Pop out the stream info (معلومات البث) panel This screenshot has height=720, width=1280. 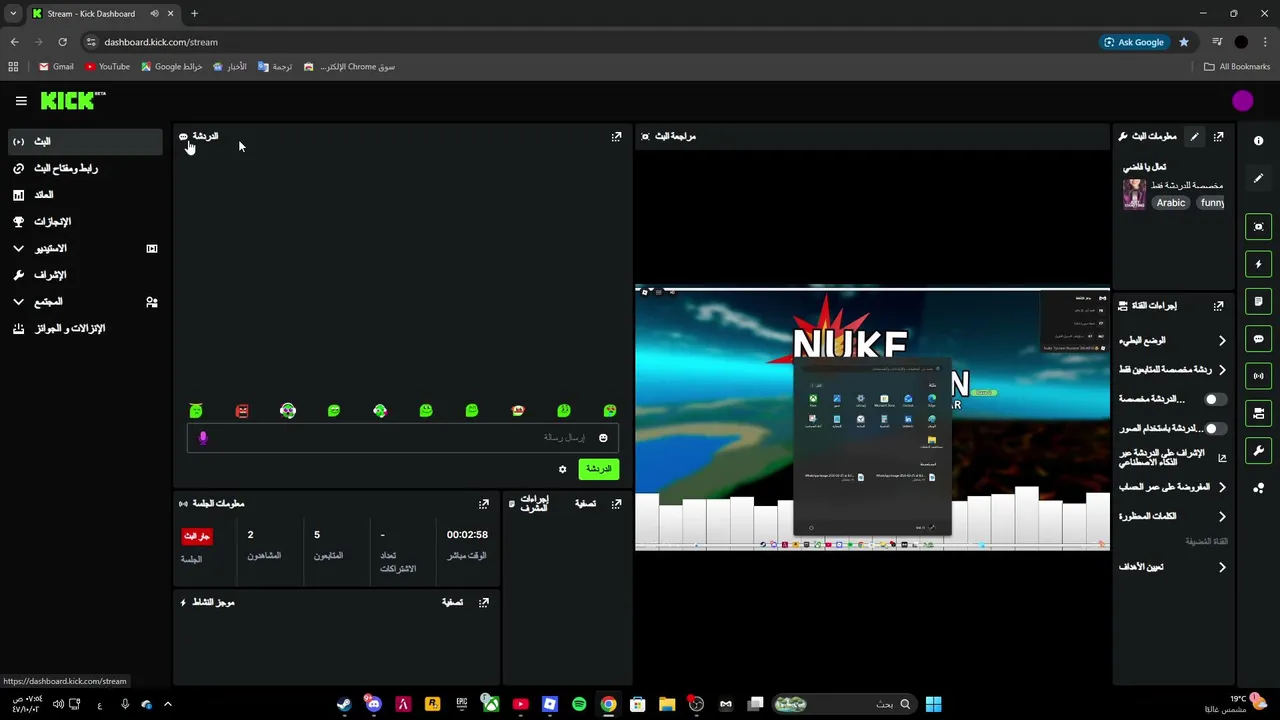pos(1218,137)
